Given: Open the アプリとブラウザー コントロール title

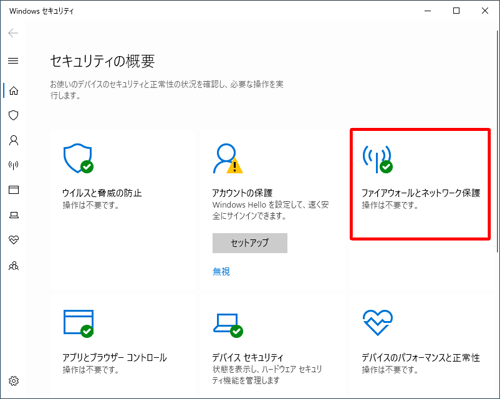Looking at the screenshot, I should tap(115, 358).
